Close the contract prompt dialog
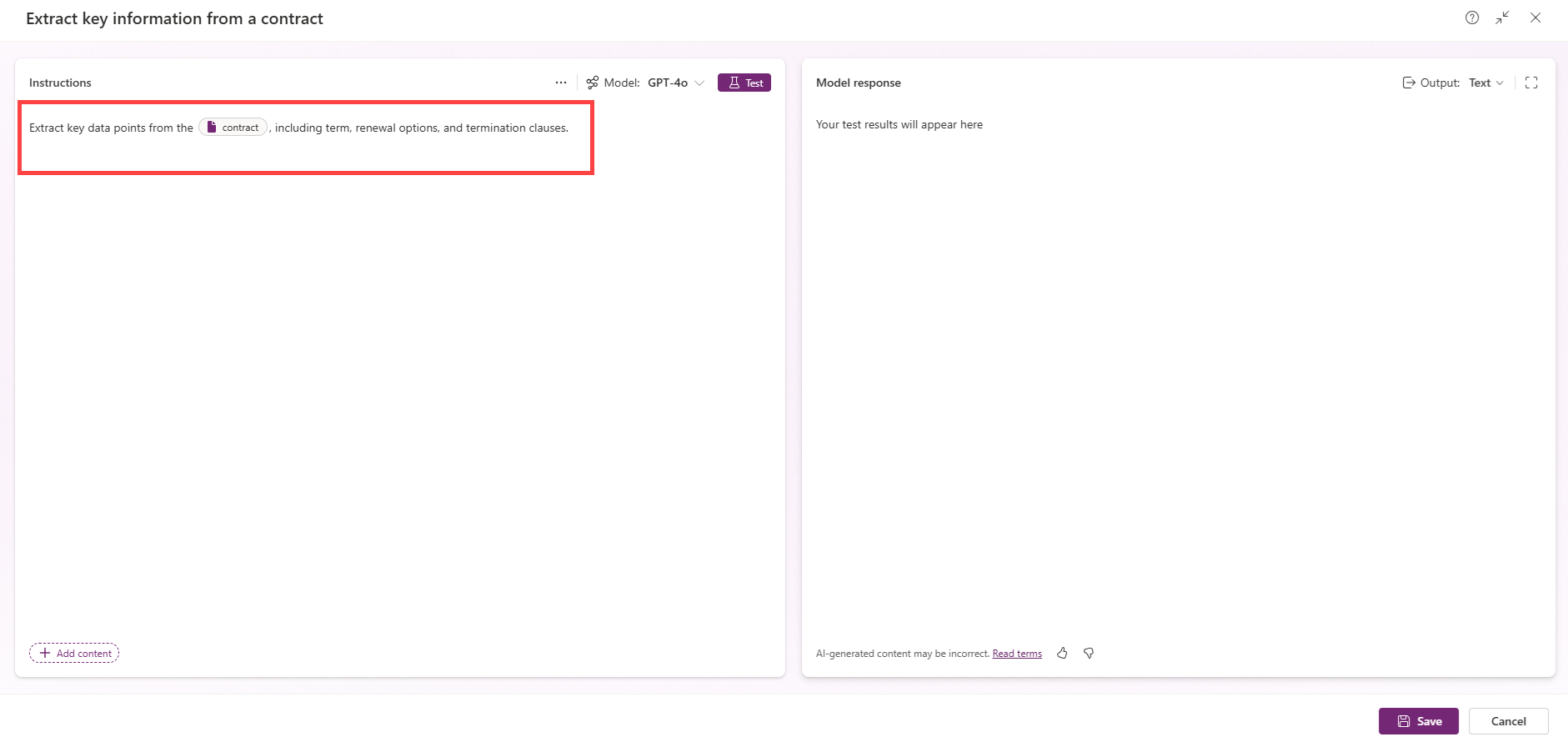Screen dimensions: 1568x742 (x=1535, y=18)
